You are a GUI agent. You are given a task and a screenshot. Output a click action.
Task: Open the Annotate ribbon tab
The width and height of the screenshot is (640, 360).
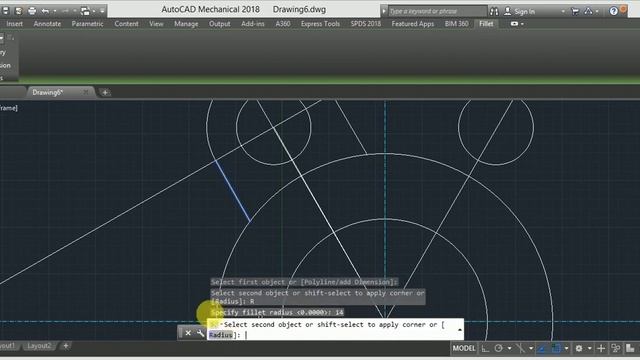tap(47, 24)
